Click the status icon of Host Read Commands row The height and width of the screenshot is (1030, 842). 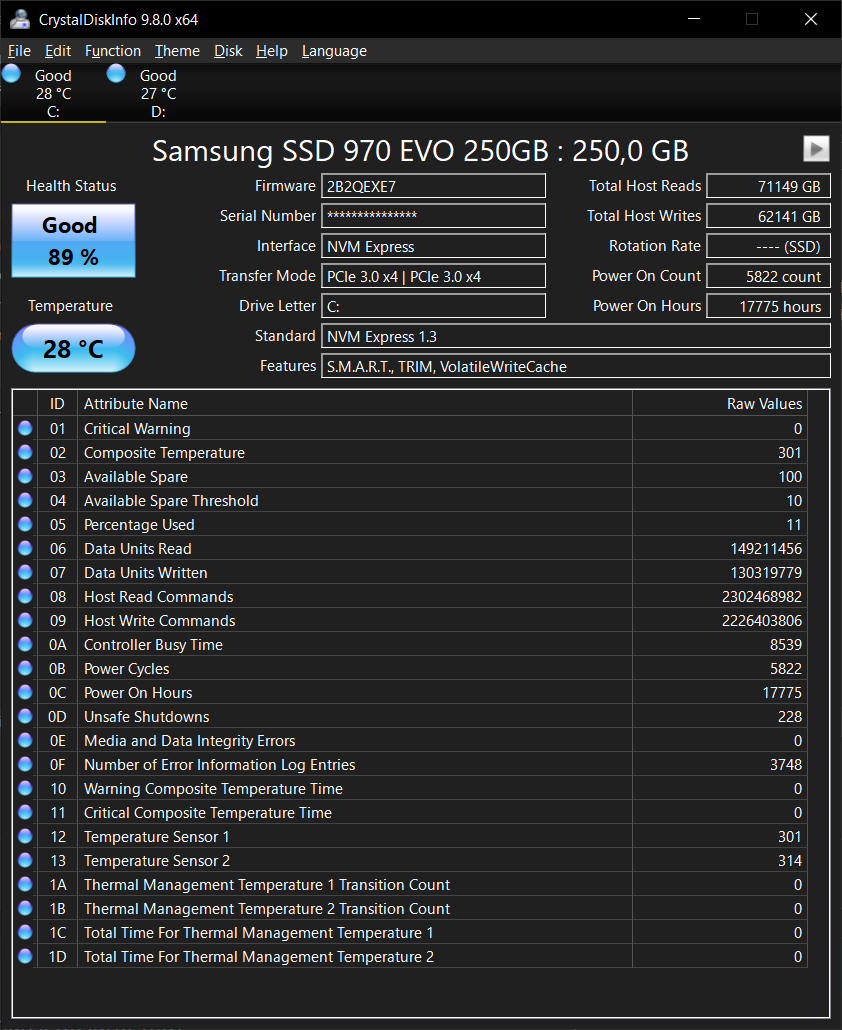coord(25,596)
